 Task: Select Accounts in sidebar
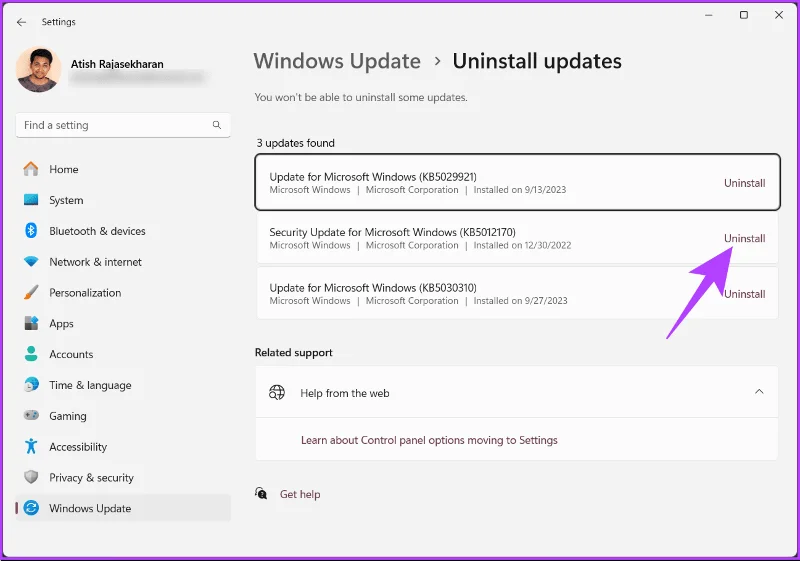(x=122, y=354)
